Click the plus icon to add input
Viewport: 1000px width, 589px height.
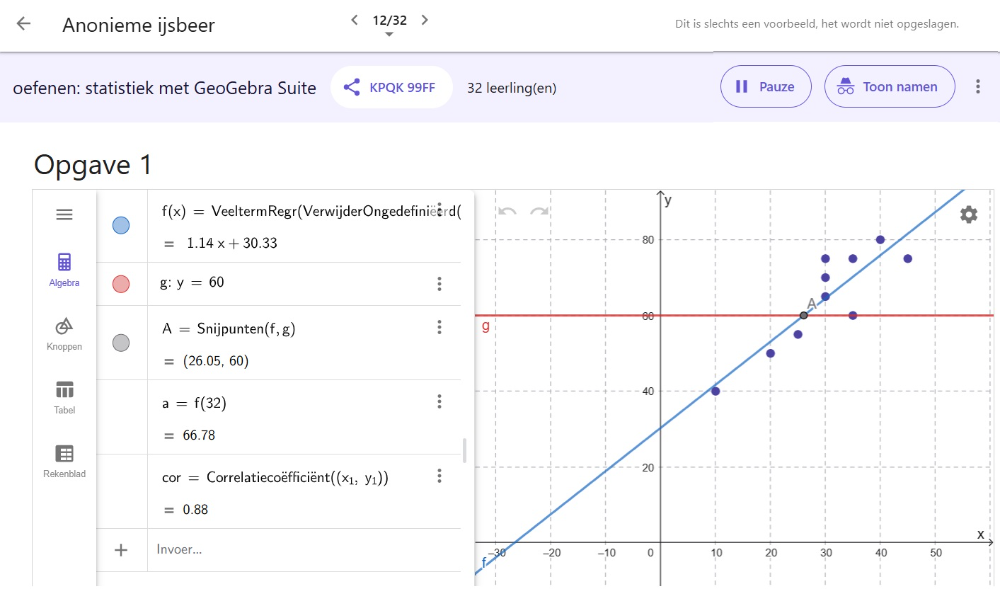tap(121, 549)
